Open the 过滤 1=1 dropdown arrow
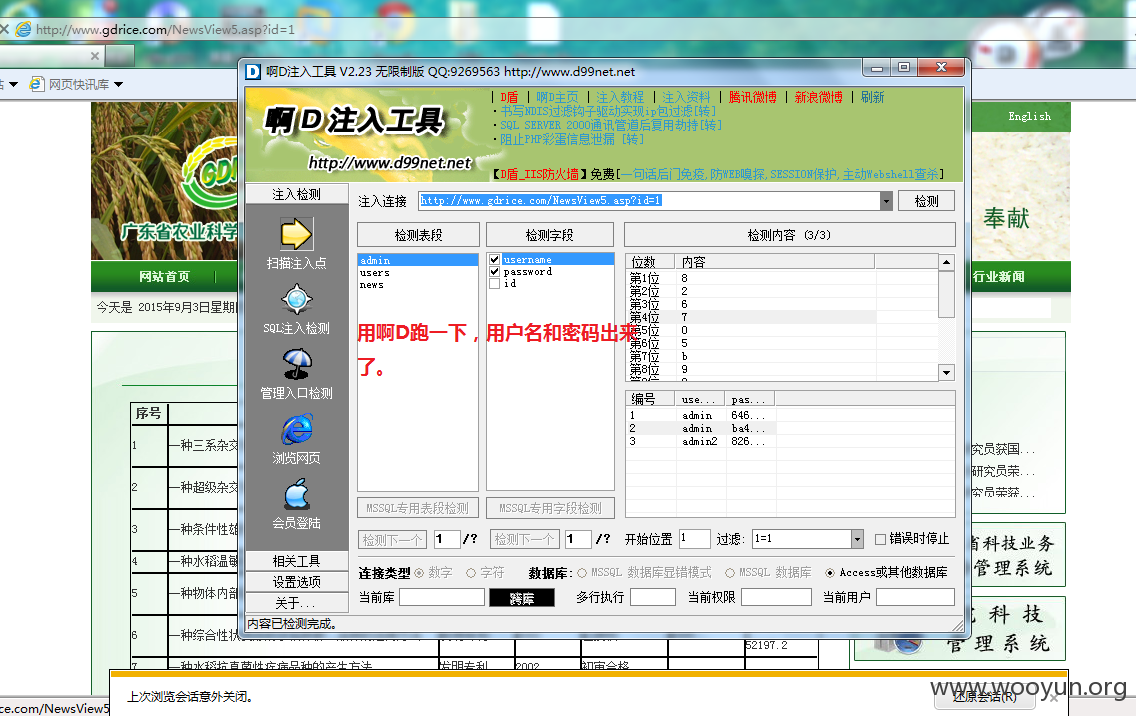 coord(857,538)
